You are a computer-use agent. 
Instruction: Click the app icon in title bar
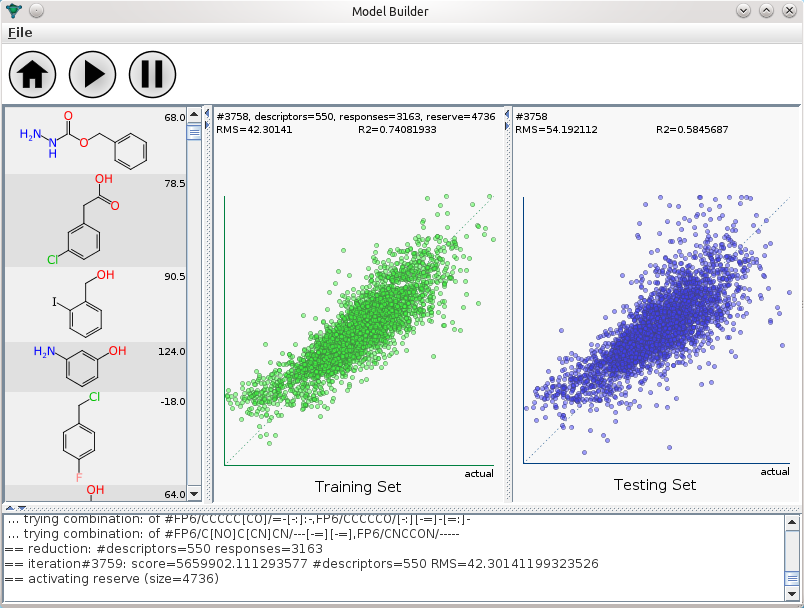[x=12, y=10]
